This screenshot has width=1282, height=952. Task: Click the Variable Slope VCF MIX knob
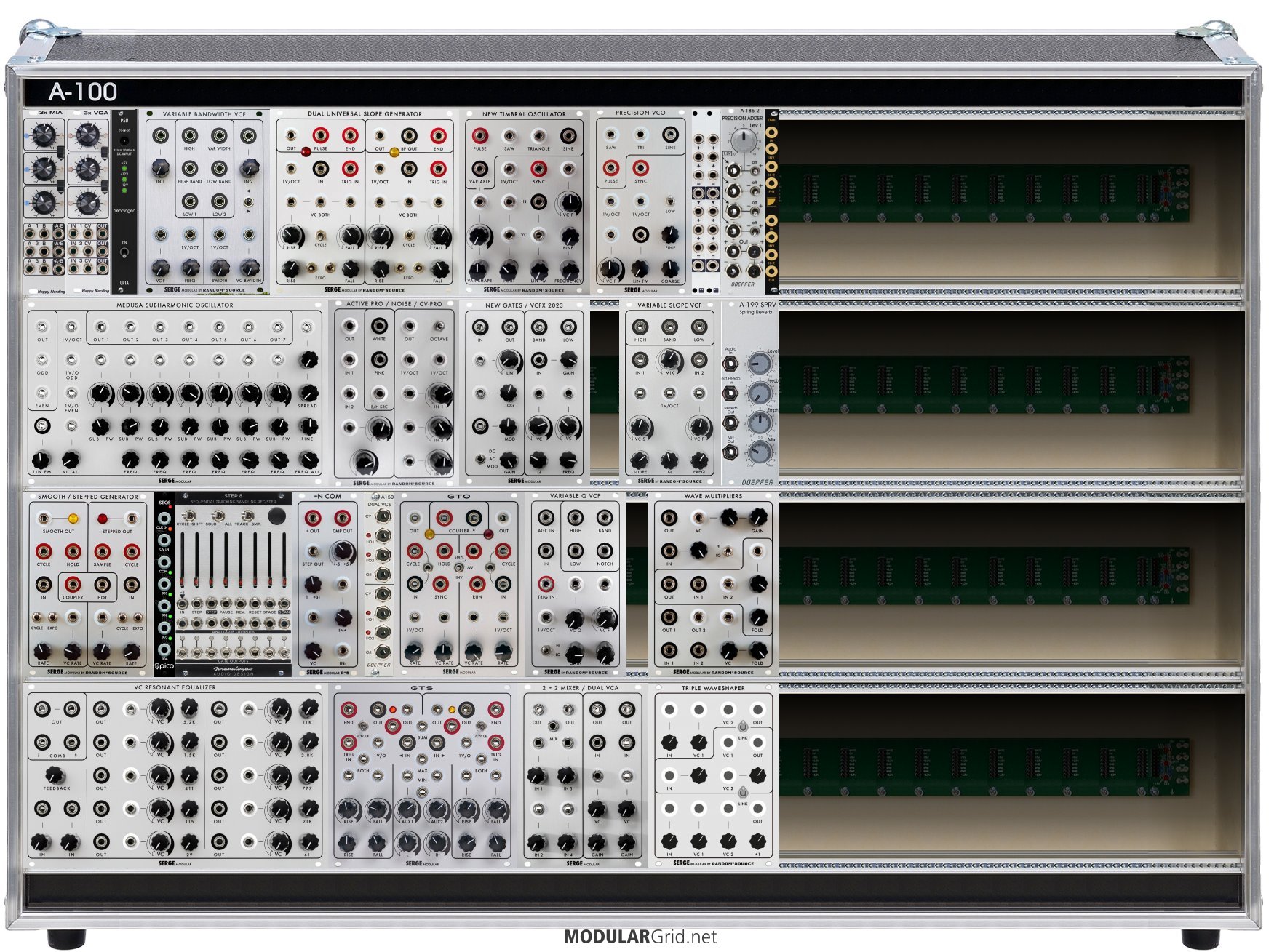pos(669,359)
